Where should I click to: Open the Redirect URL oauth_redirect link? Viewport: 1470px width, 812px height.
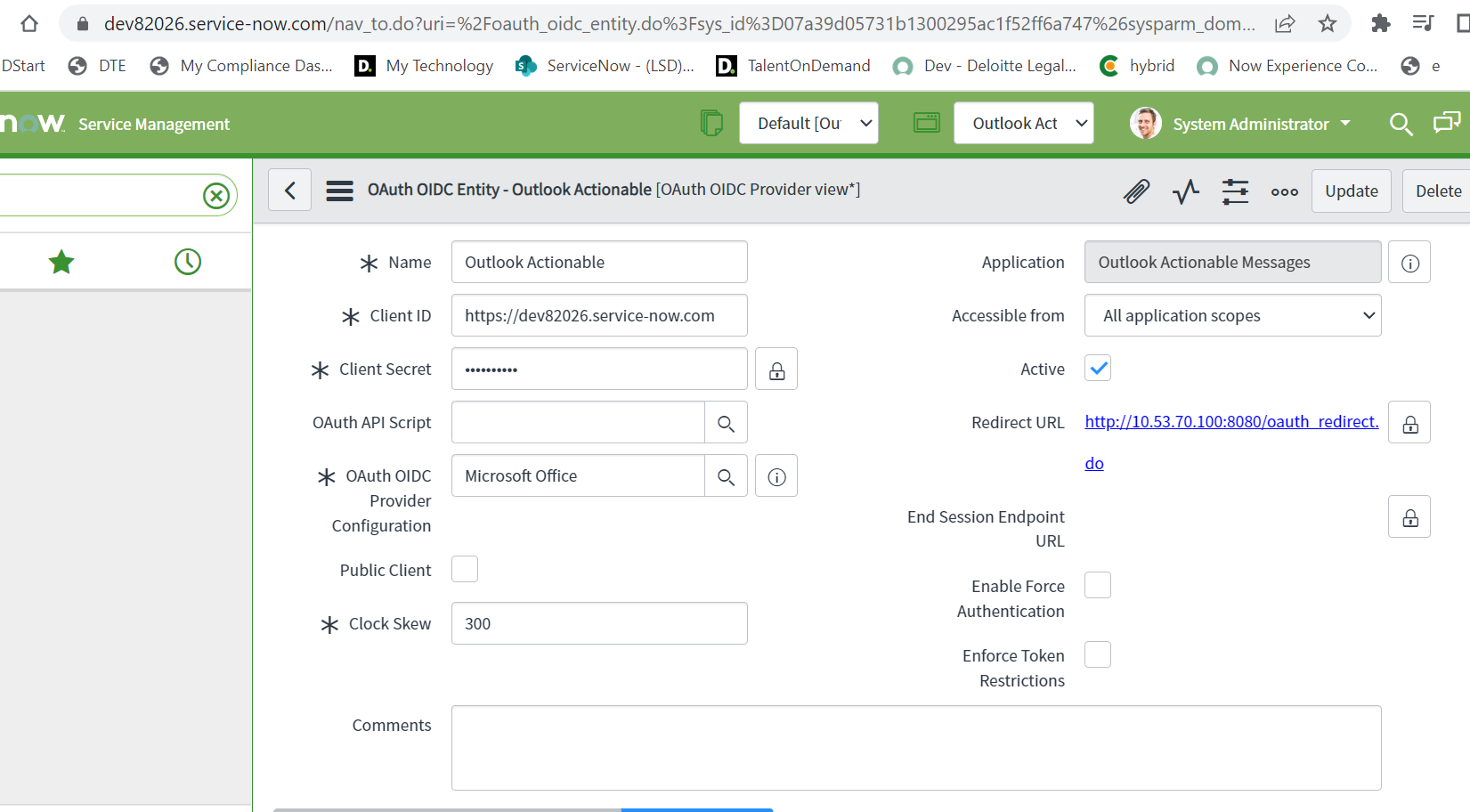[1231, 422]
